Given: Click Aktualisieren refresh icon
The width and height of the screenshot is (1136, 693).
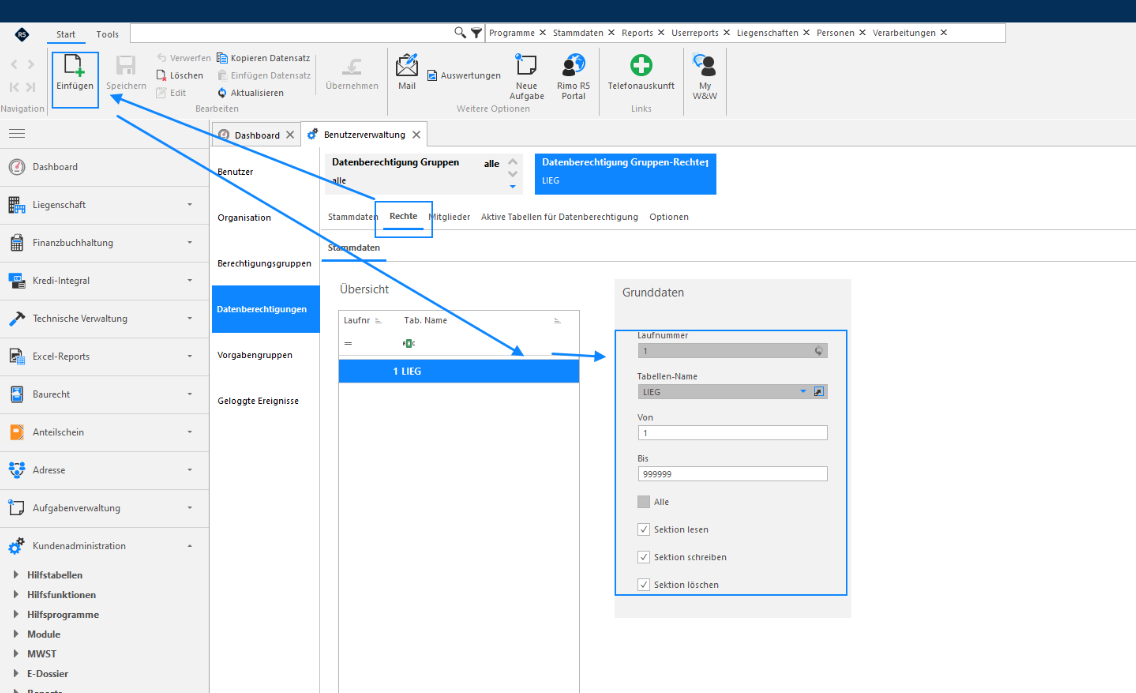Looking at the screenshot, I should click(222, 93).
